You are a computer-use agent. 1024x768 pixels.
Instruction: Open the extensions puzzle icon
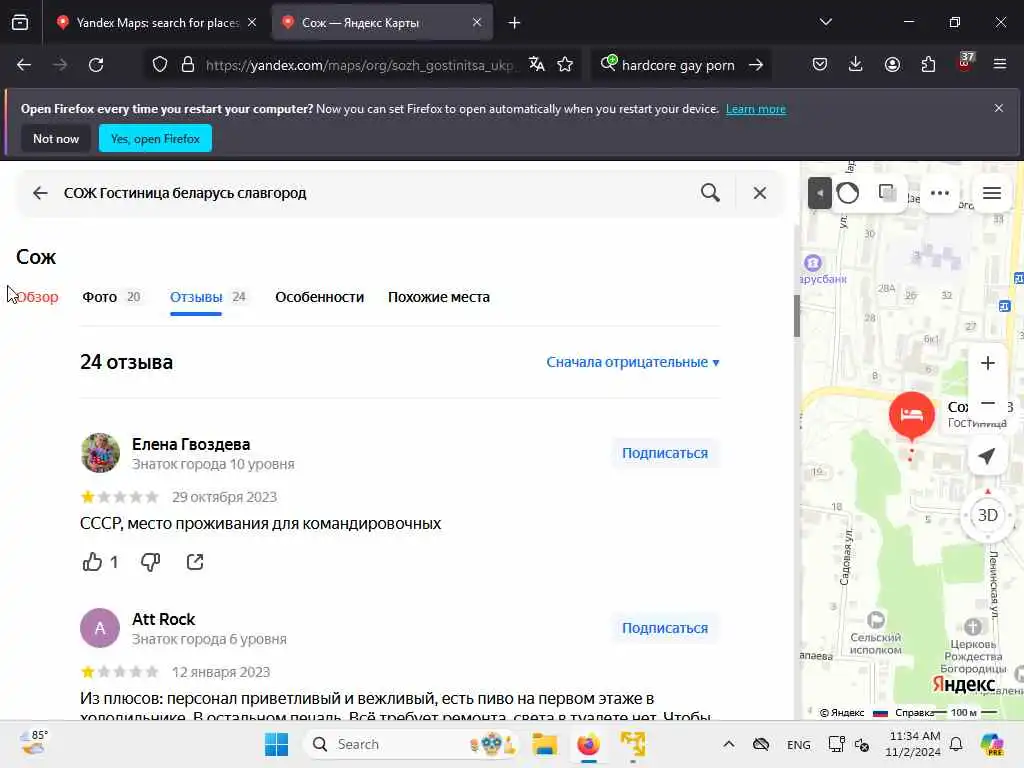[x=928, y=64]
